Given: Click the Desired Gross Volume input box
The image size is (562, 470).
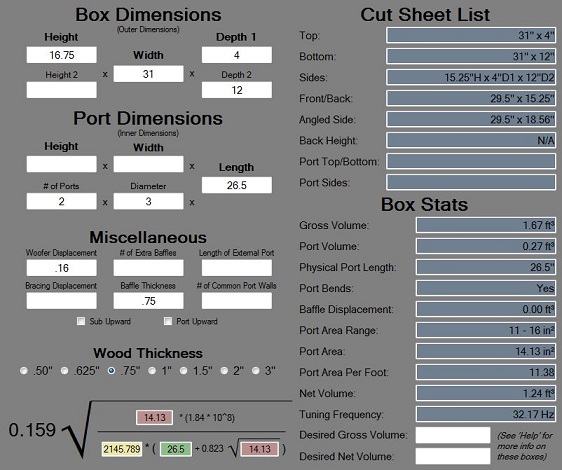Looking at the screenshot, I should tap(453, 435).
